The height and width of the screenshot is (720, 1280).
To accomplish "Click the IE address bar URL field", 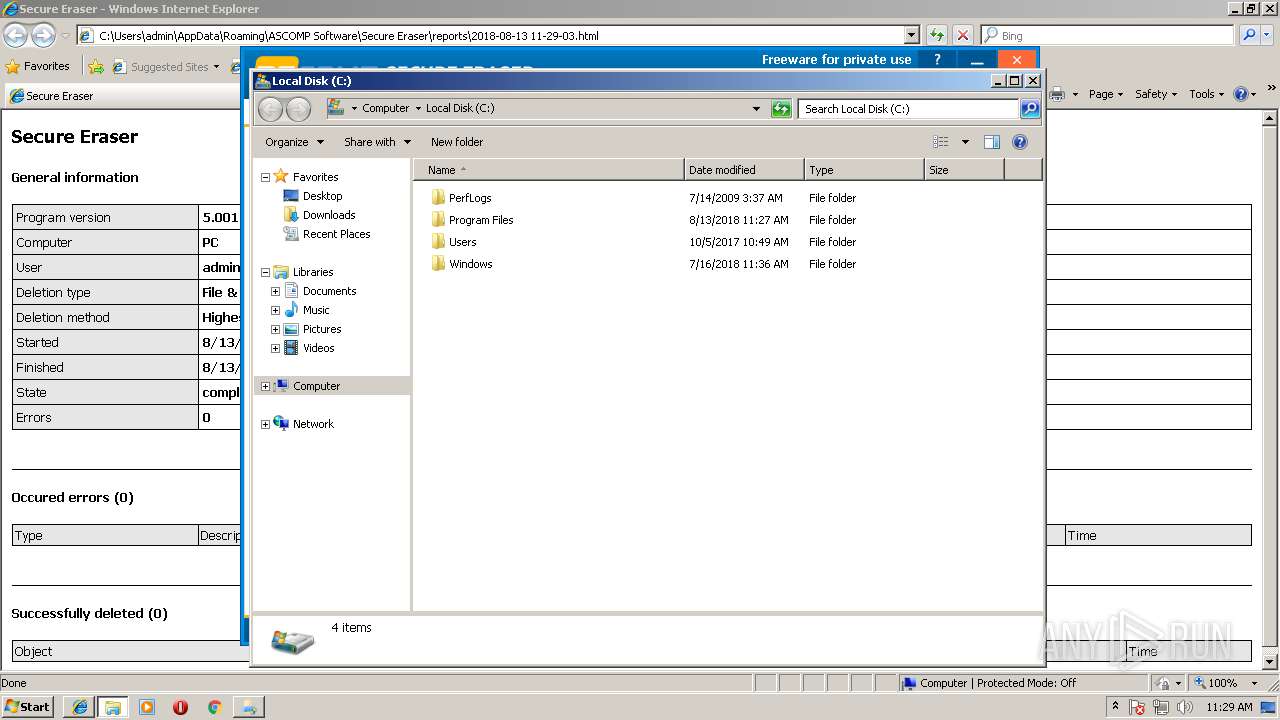I will tap(490, 35).
